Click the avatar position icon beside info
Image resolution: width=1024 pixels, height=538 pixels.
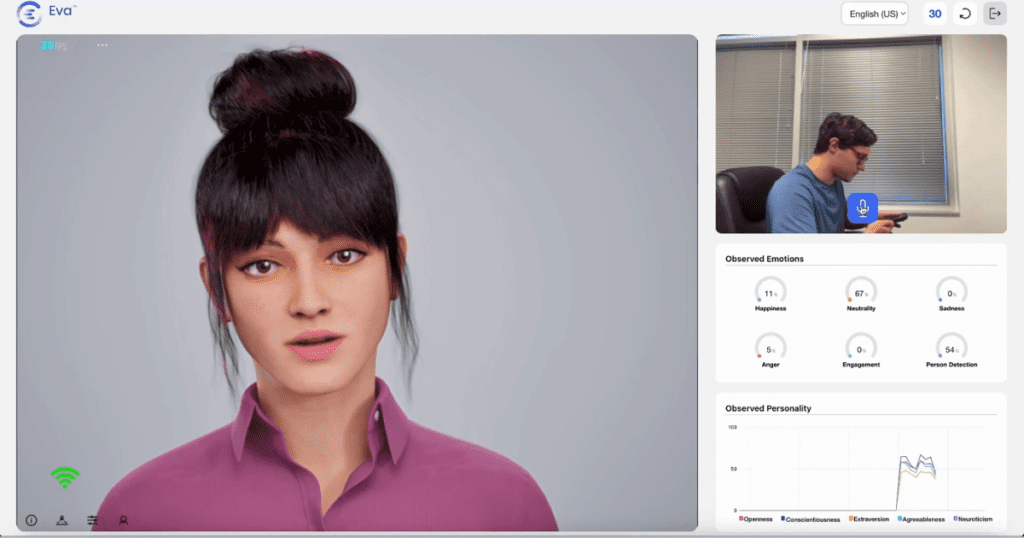(61, 520)
